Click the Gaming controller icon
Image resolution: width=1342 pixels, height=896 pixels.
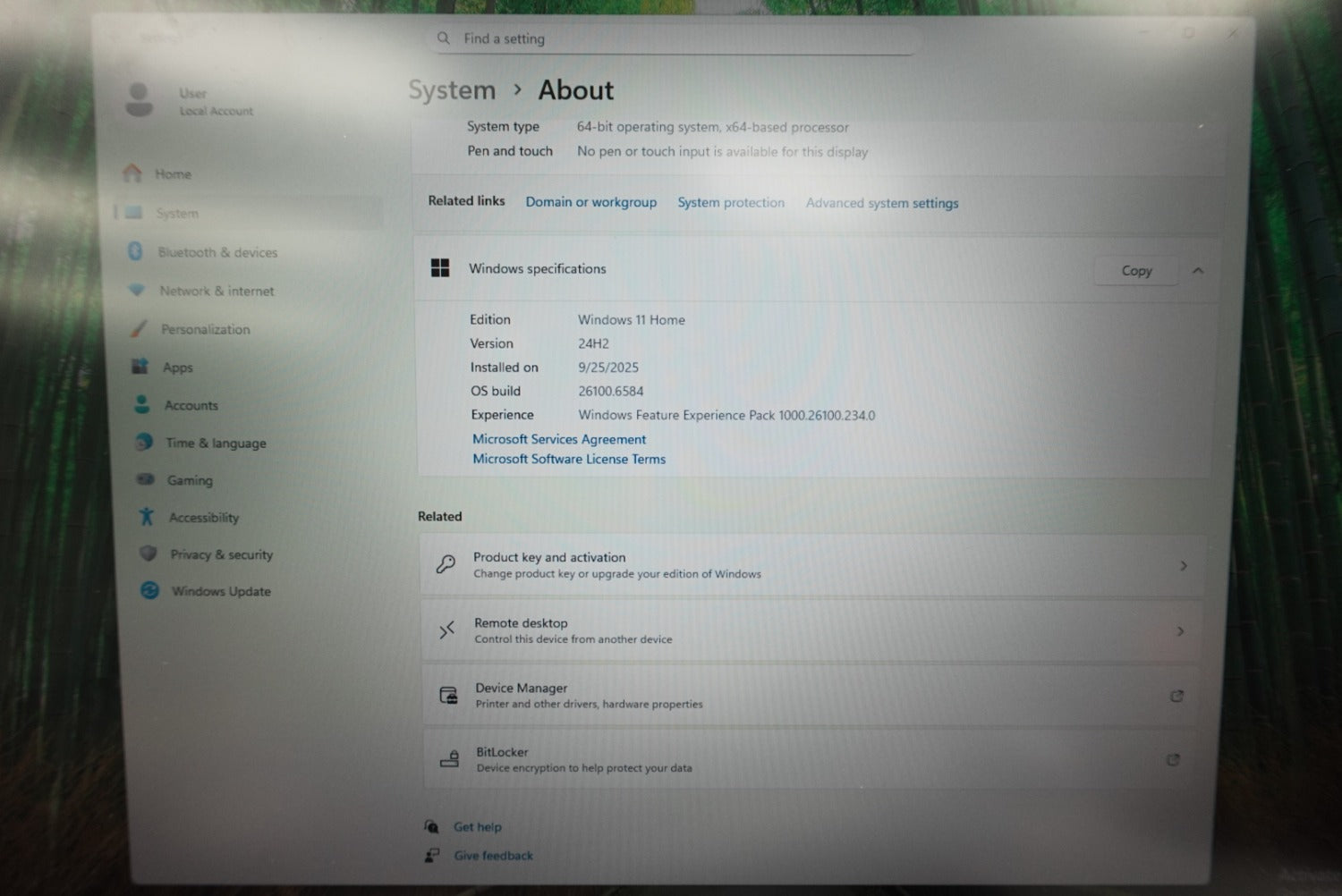[x=145, y=479]
